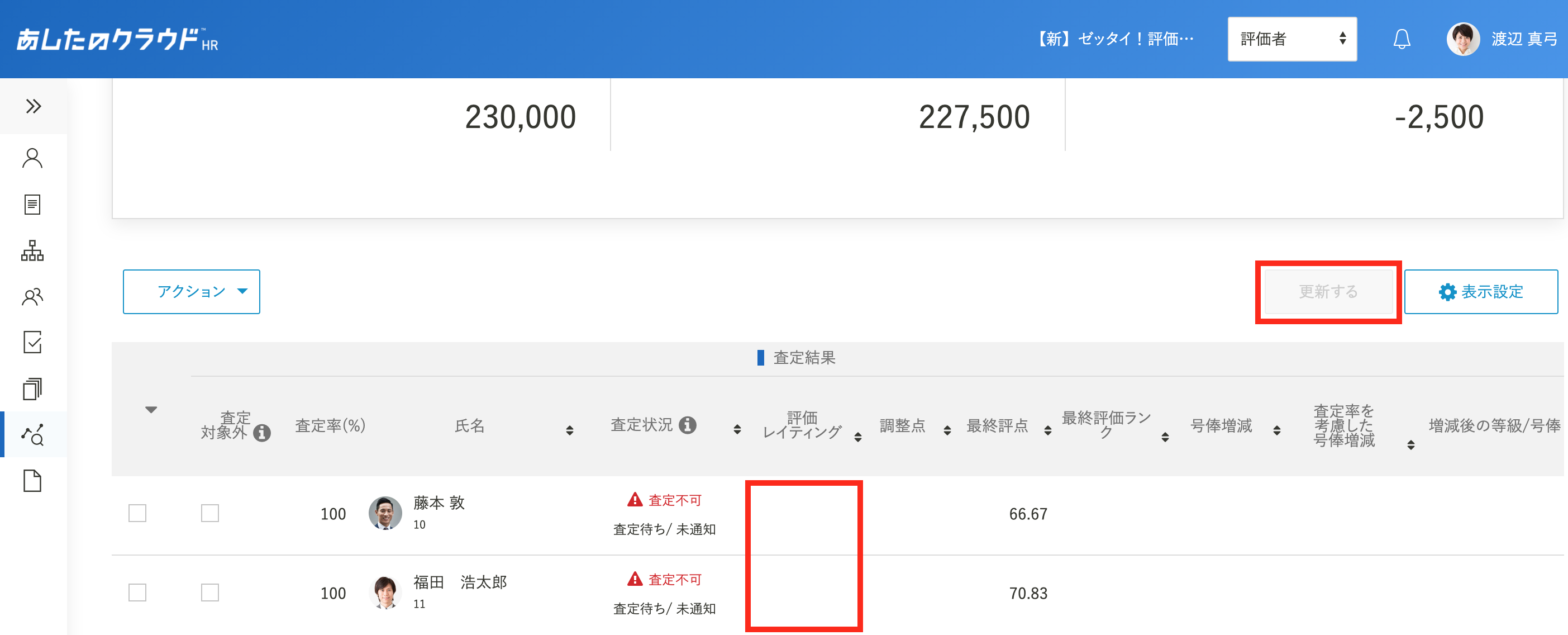Click 福田 浩太郎 profile photo
The height and width of the screenshot is (635, 1568).
(x=385, y=593)
